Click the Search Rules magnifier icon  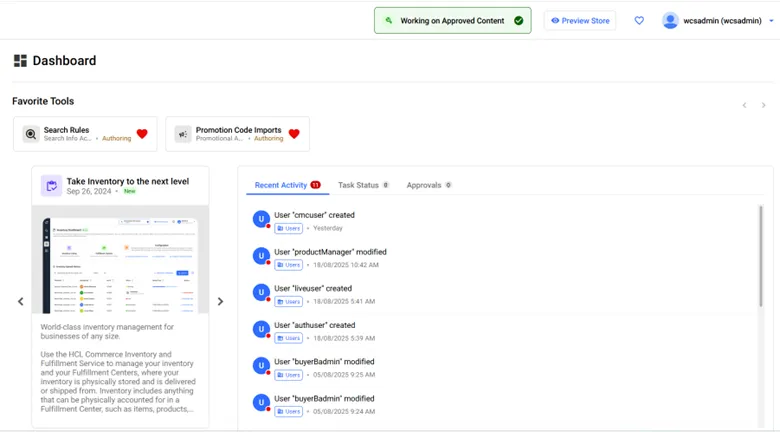pyautogui.click(x=31, y=134)
